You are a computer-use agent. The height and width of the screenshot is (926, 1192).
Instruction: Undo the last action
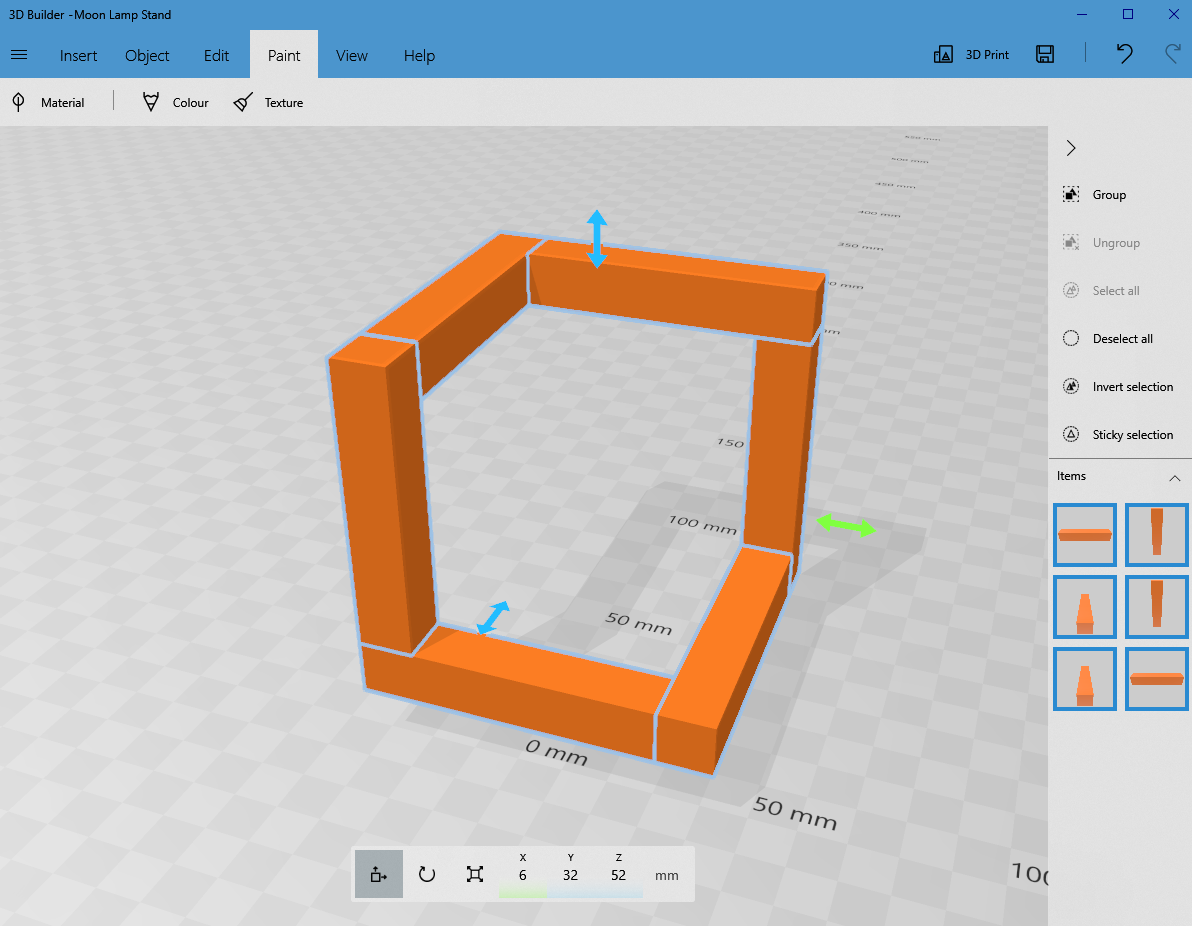pyautogui.click(x=1124, y=55)
